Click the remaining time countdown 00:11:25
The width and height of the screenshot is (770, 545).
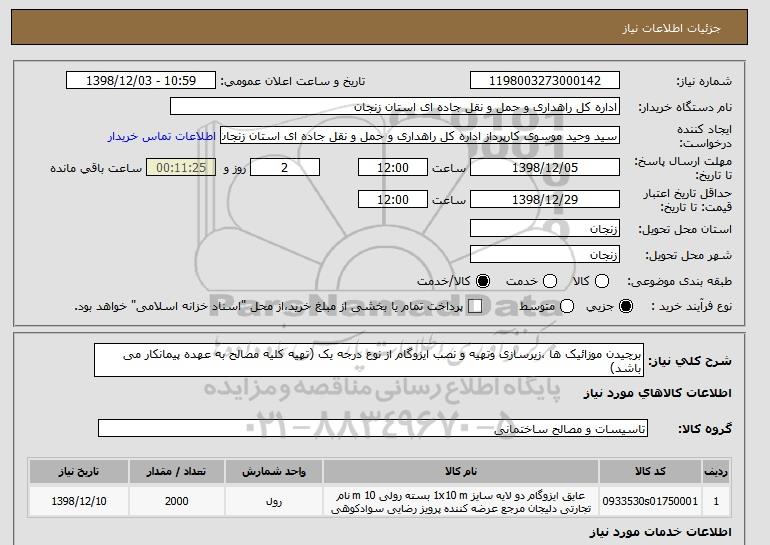click(x=181, y=167)
